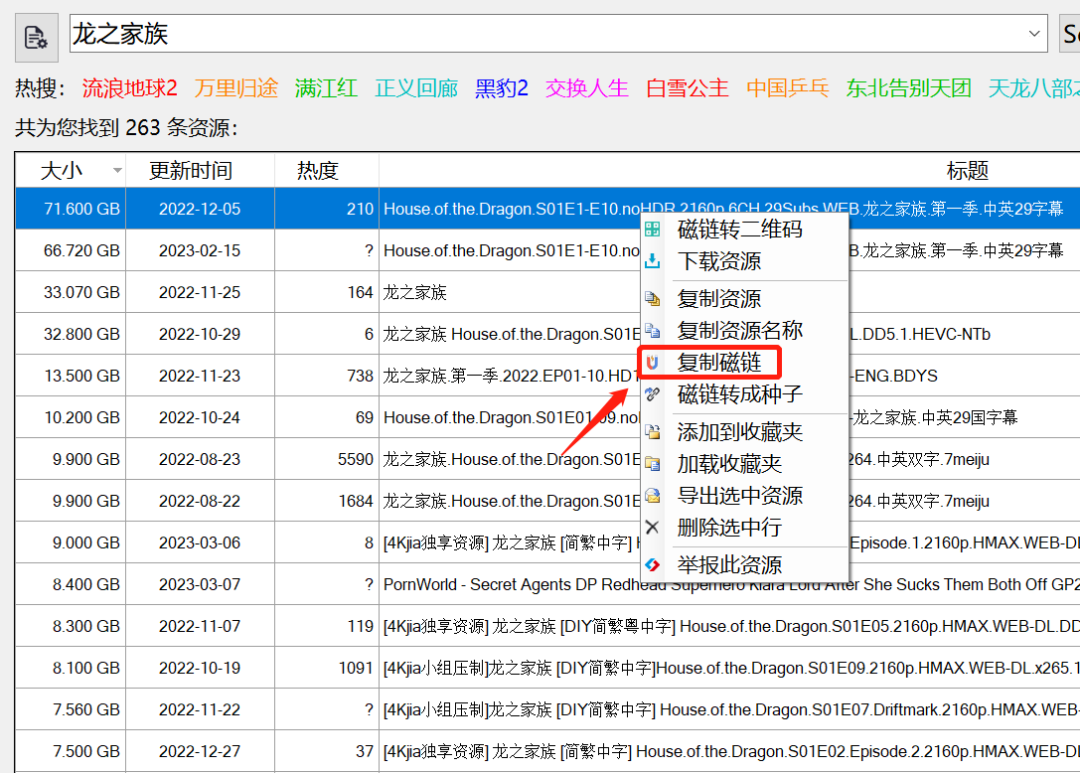The image size is (1080, 773).
Task: Click the icon beside 添加到收藏夹
Action: pos(652,432)
